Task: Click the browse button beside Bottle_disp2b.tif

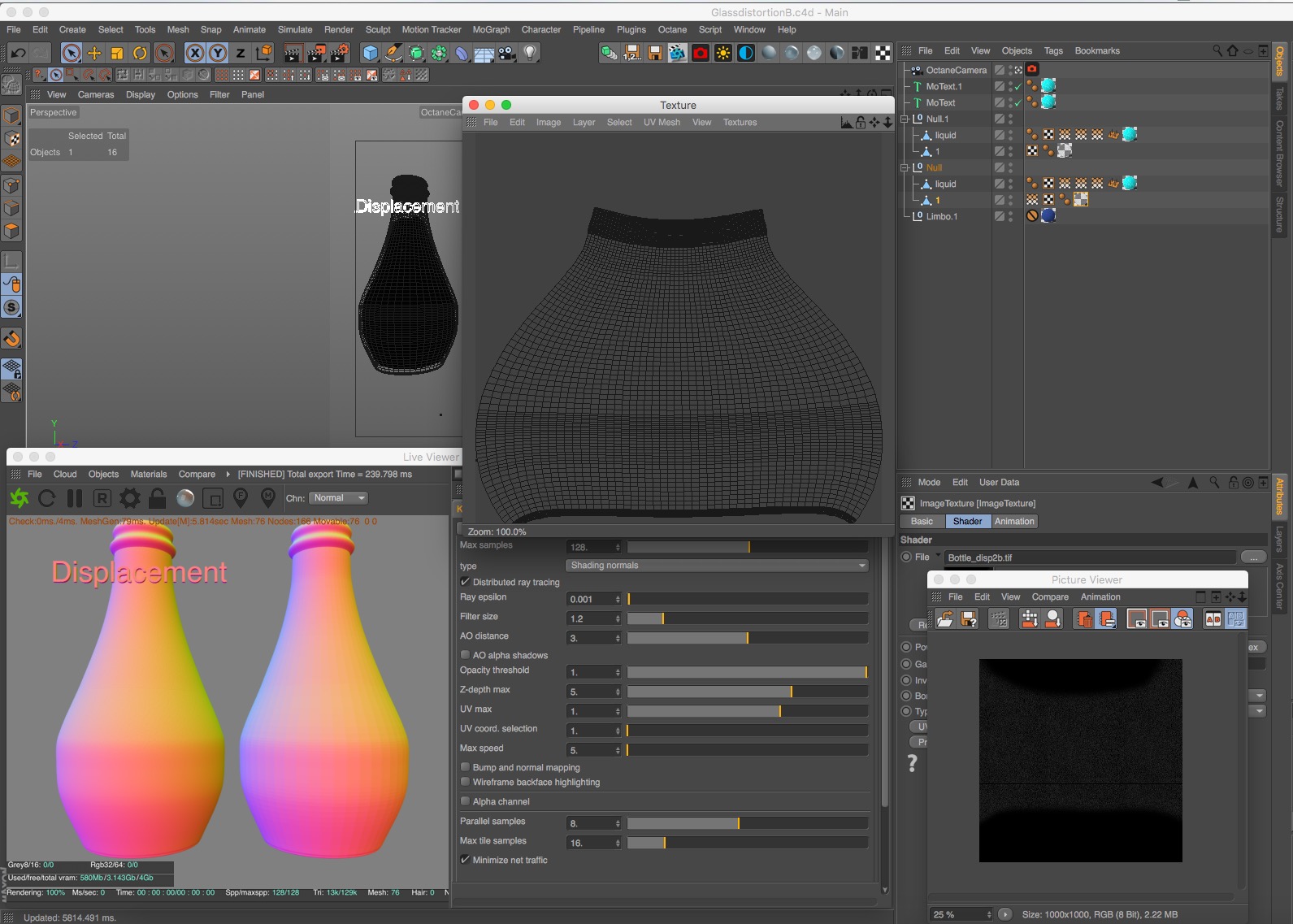Action: point(1252,557)
